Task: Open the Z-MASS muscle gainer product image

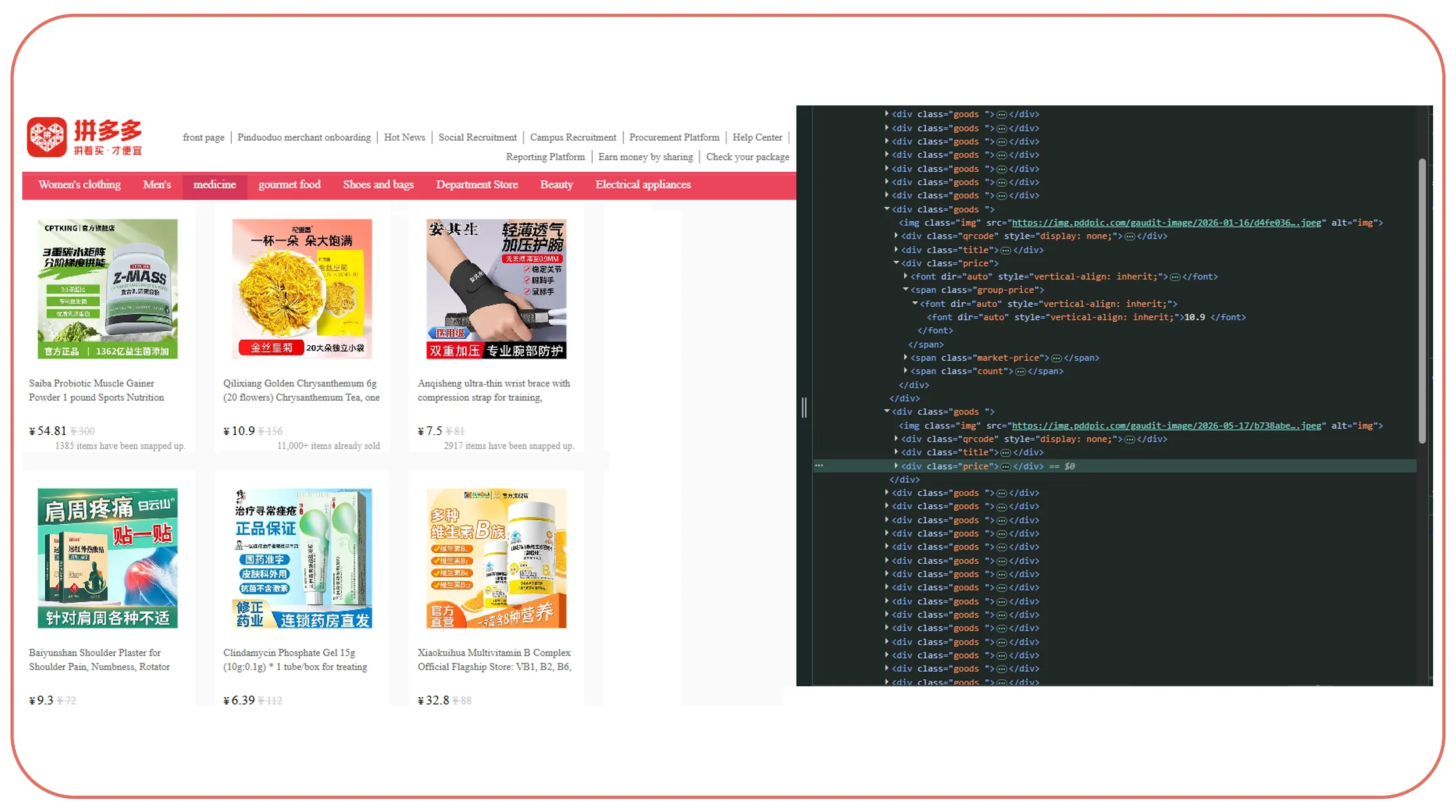Action: [107, 289]
